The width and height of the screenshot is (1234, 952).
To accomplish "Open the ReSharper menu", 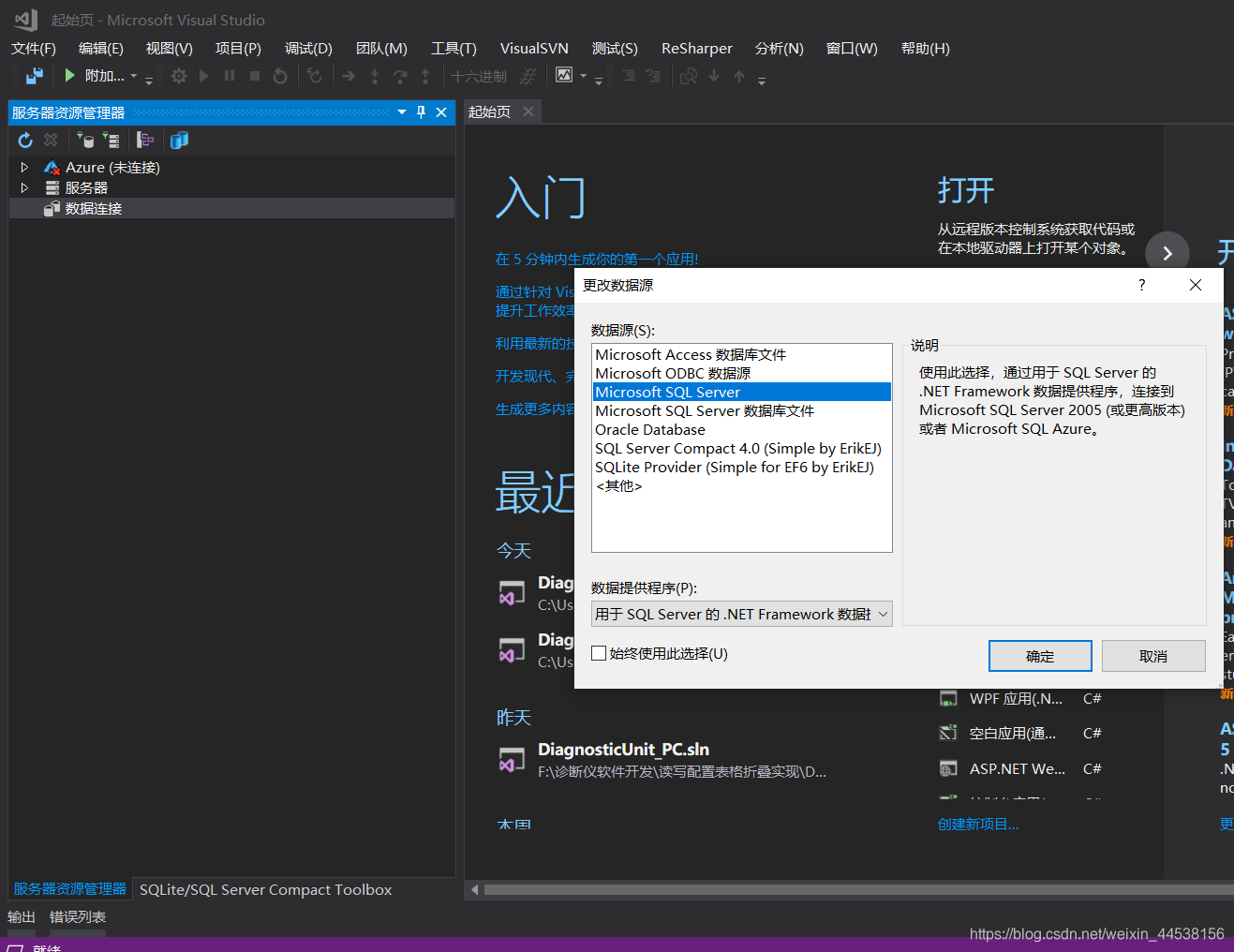I will (697, 49).
